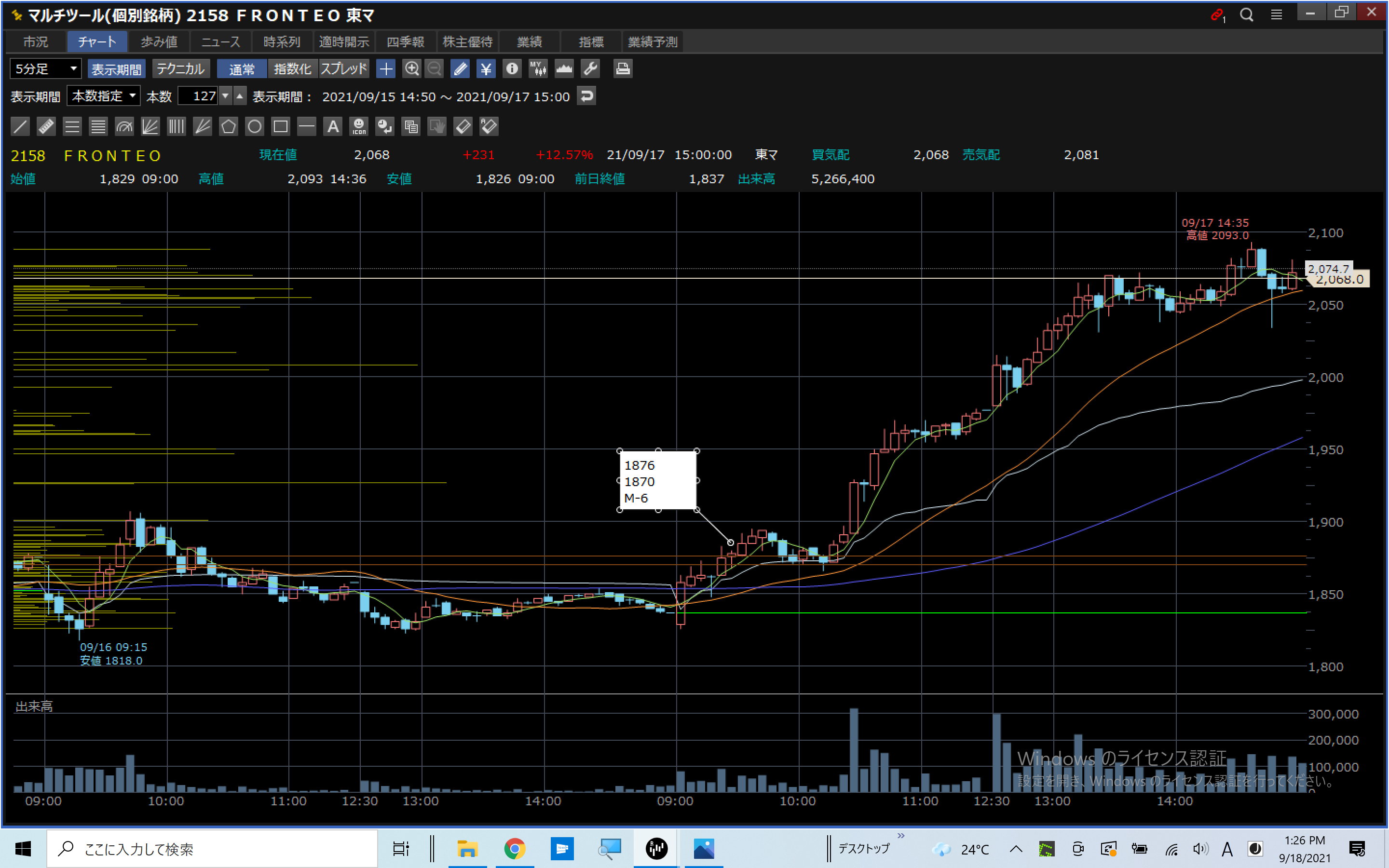
Task: Toggle the yen price display button
Action: [x=486, y=69]
